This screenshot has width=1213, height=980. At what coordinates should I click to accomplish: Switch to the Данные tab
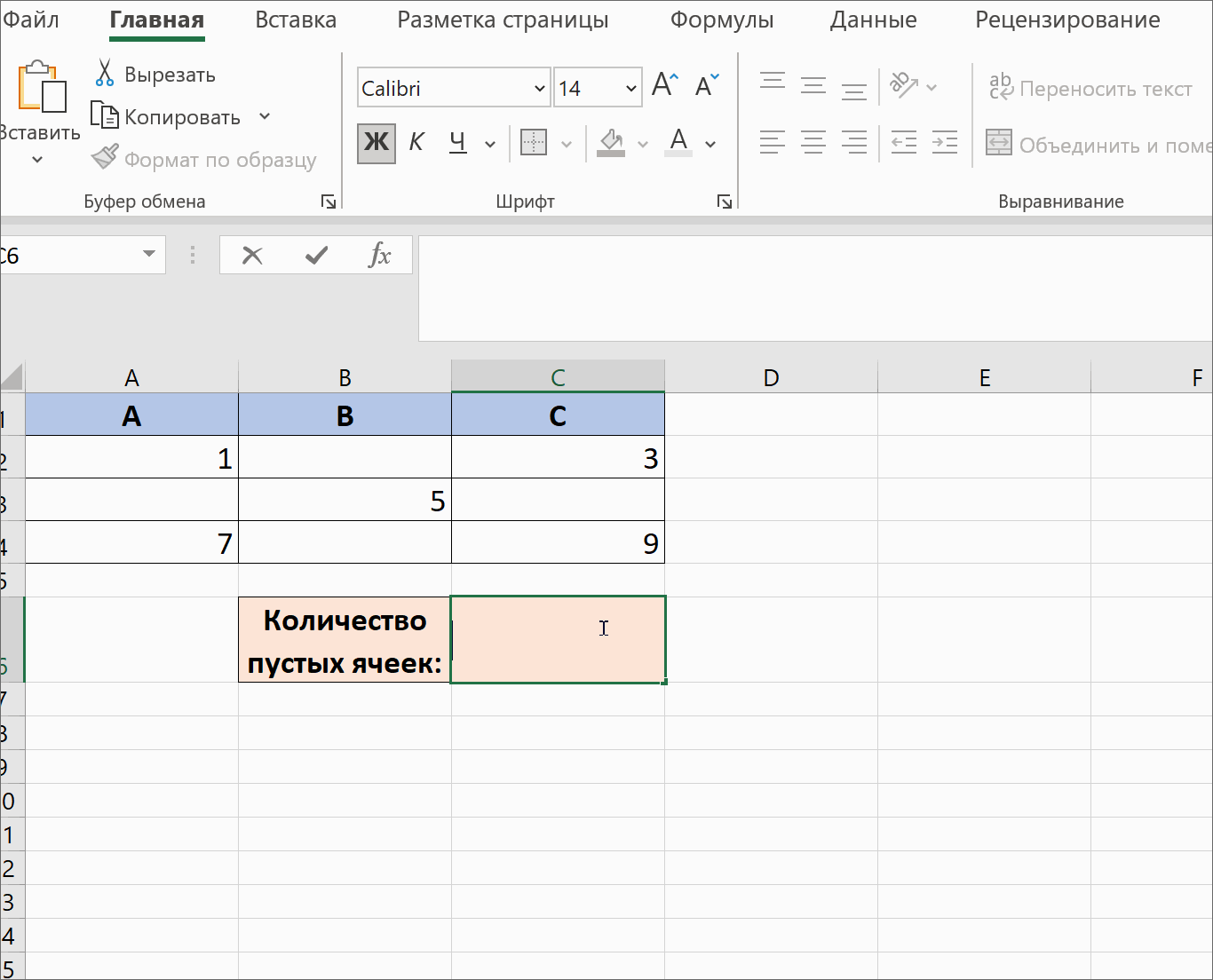point(874,20)
